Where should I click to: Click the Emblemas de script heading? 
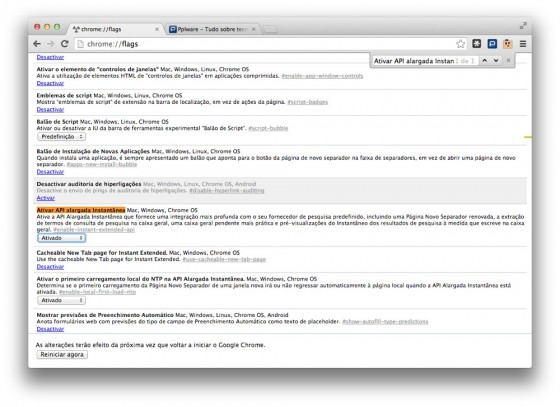pos(64,96)
